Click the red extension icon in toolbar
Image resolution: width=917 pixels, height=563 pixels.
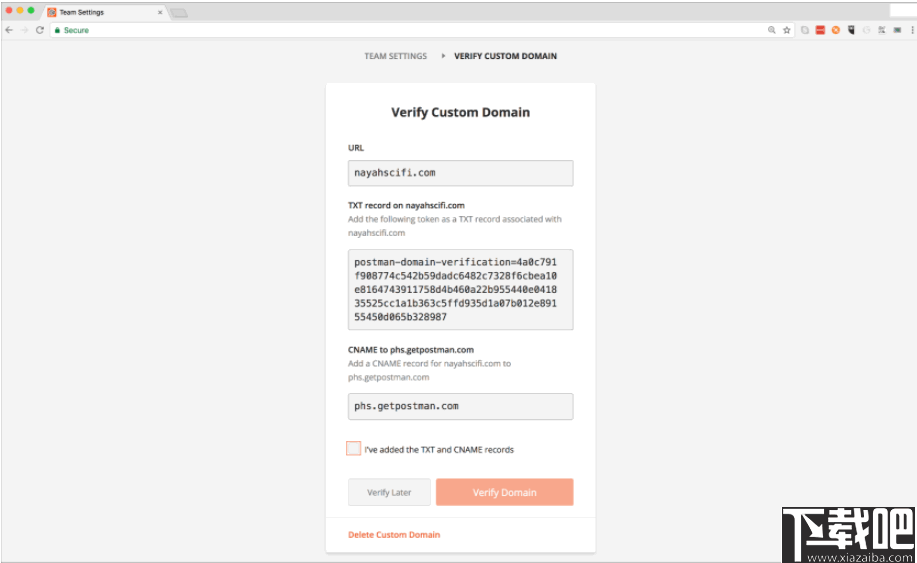click(820, 30)
